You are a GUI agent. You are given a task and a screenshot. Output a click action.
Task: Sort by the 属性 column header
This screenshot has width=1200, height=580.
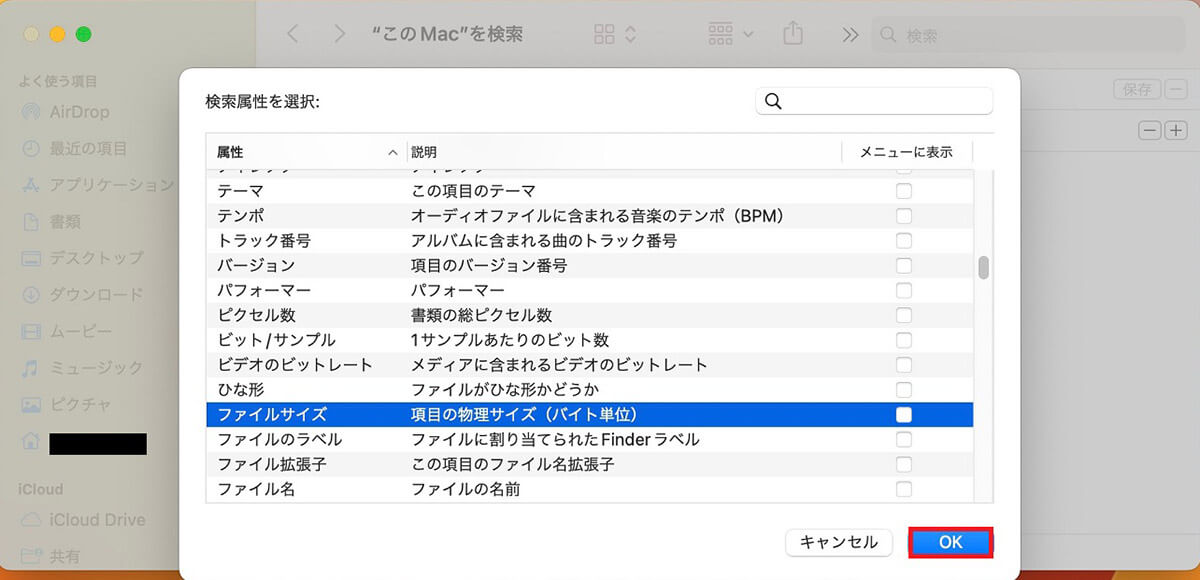coord(307,152)
